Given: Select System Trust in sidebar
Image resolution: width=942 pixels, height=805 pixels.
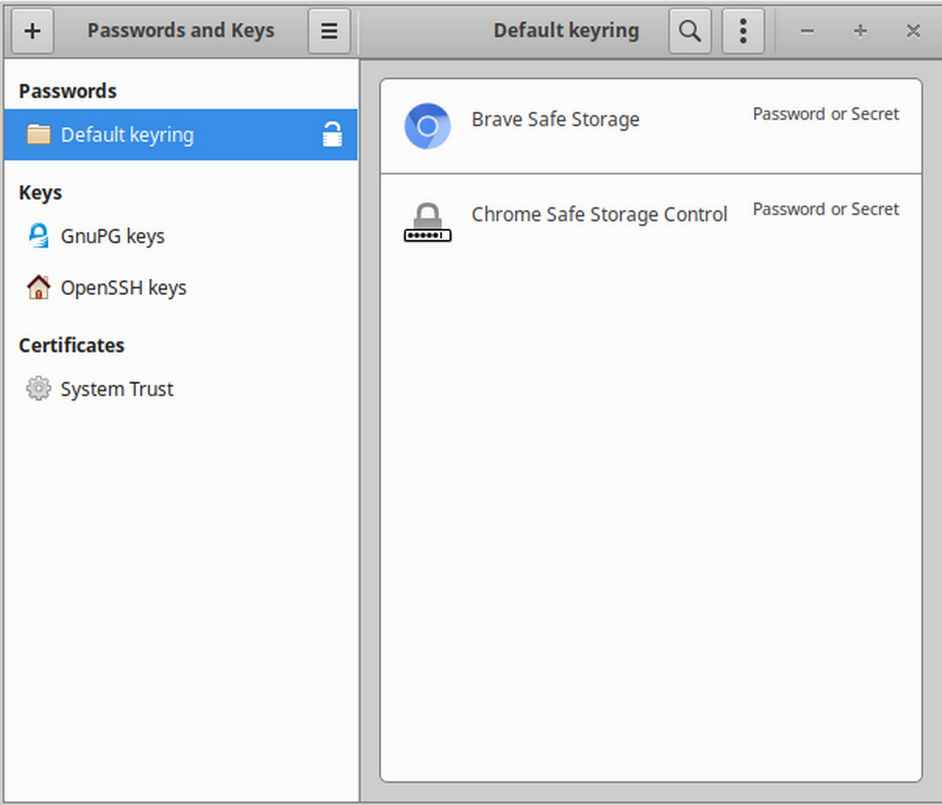Looking at the screenshot, I should [180, 389].
